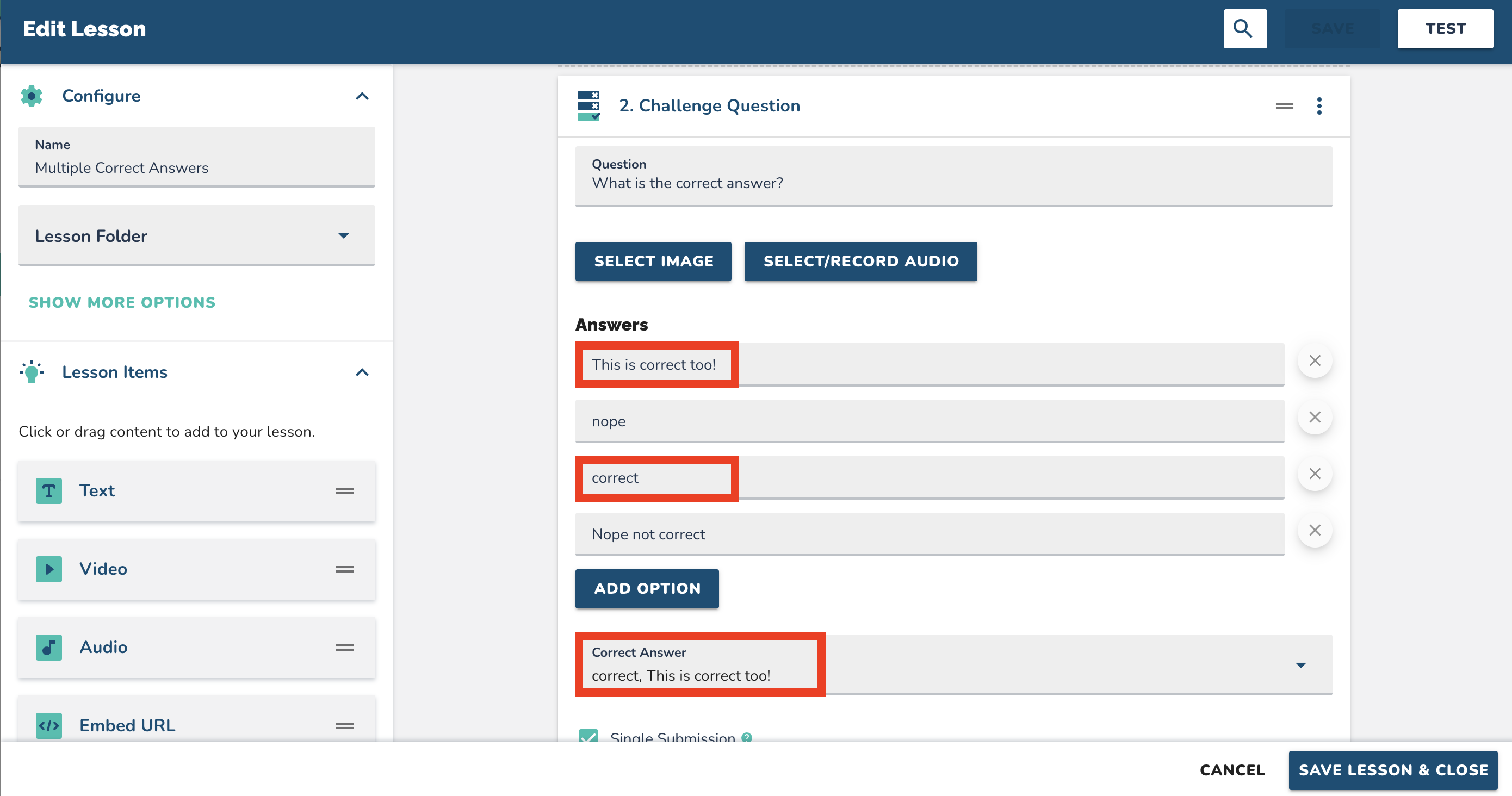
Task: Remove the 'This is correct too!' answer
Action: (x=1314, y=360)
